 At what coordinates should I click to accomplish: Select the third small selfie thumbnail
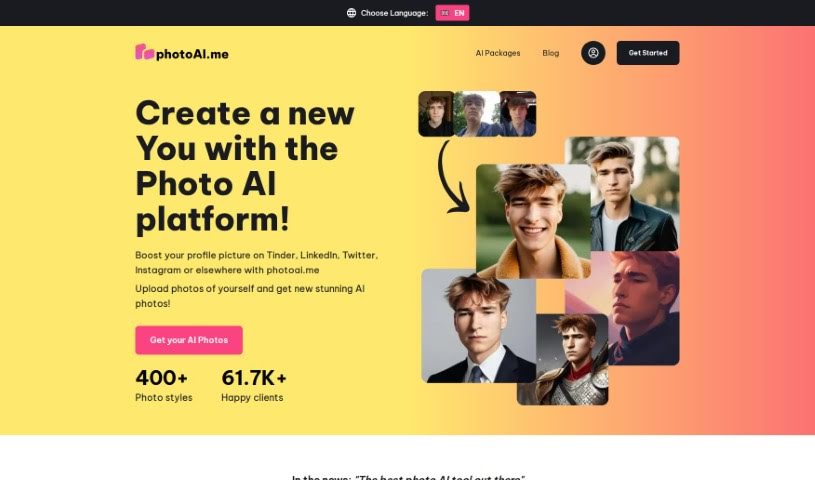[x=518, y=114]
